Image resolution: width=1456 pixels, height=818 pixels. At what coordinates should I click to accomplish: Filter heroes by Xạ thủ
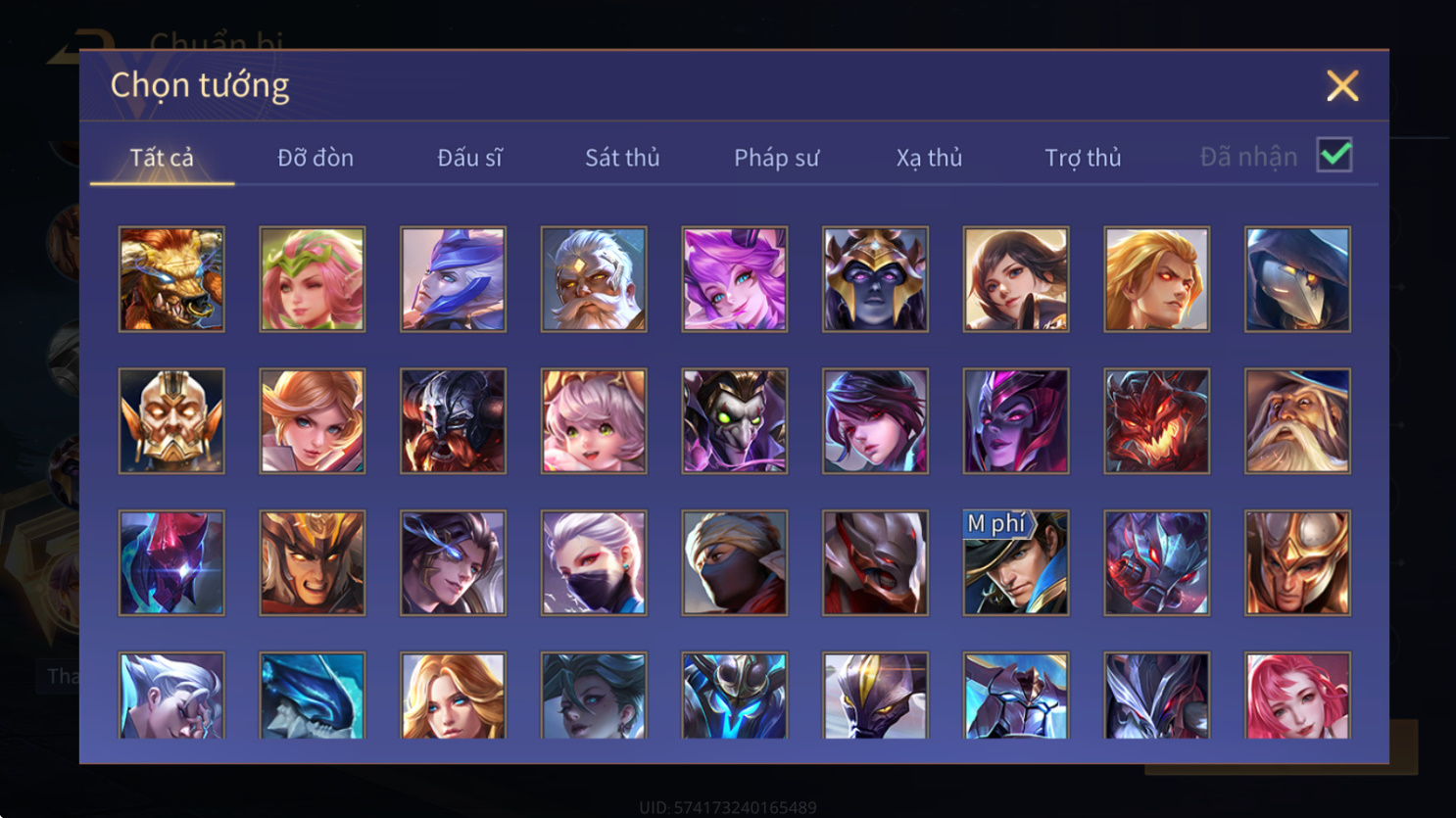(x=929, y=158)
